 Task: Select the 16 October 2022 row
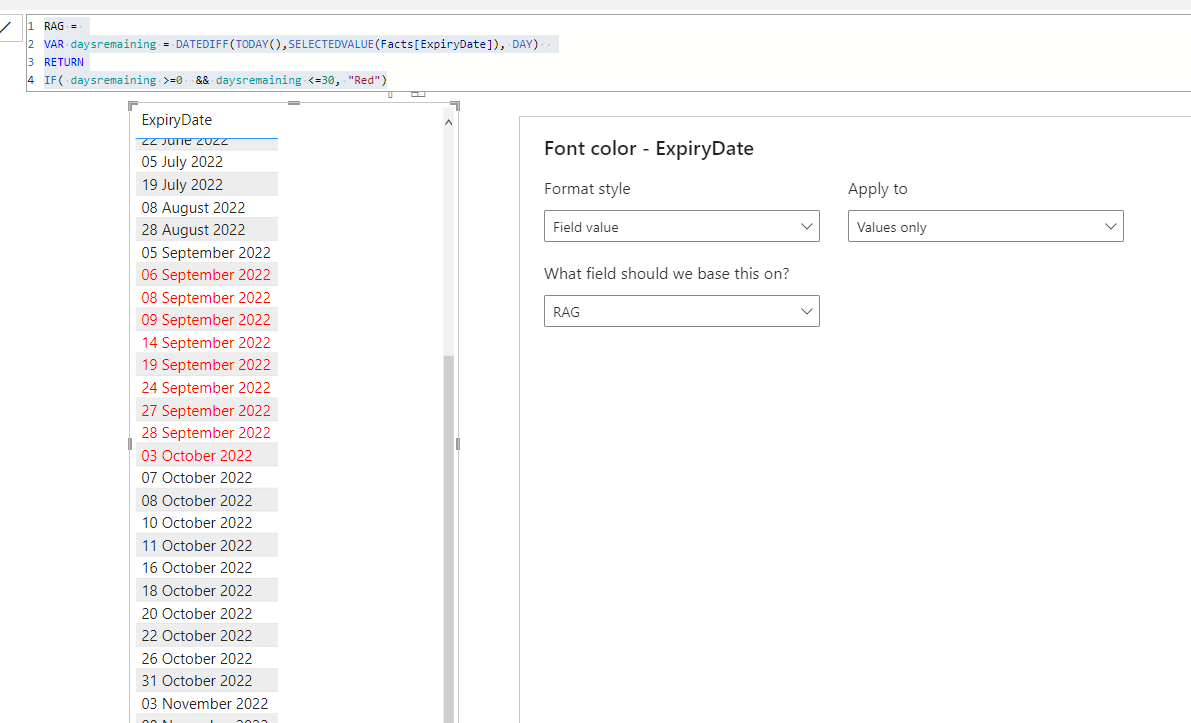click(207, 568)
